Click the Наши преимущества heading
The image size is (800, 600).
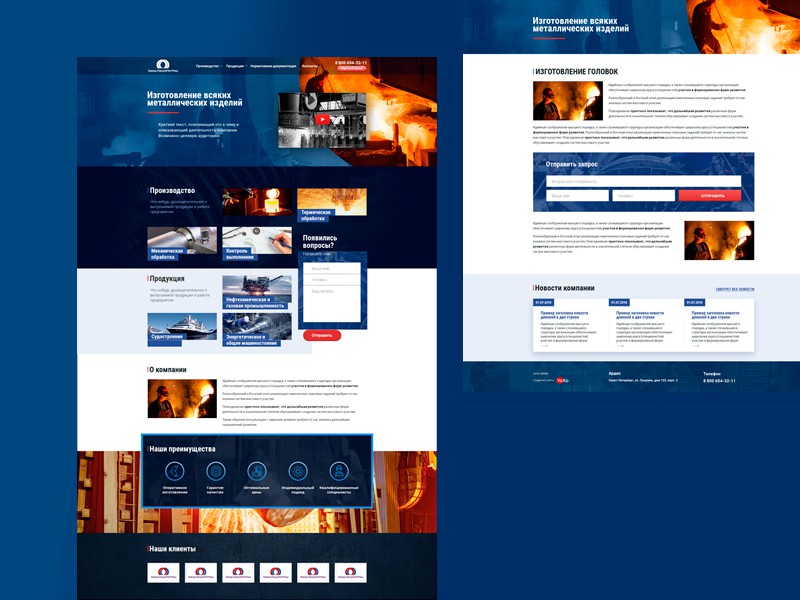pyautogui.click(x=182, y=449)
